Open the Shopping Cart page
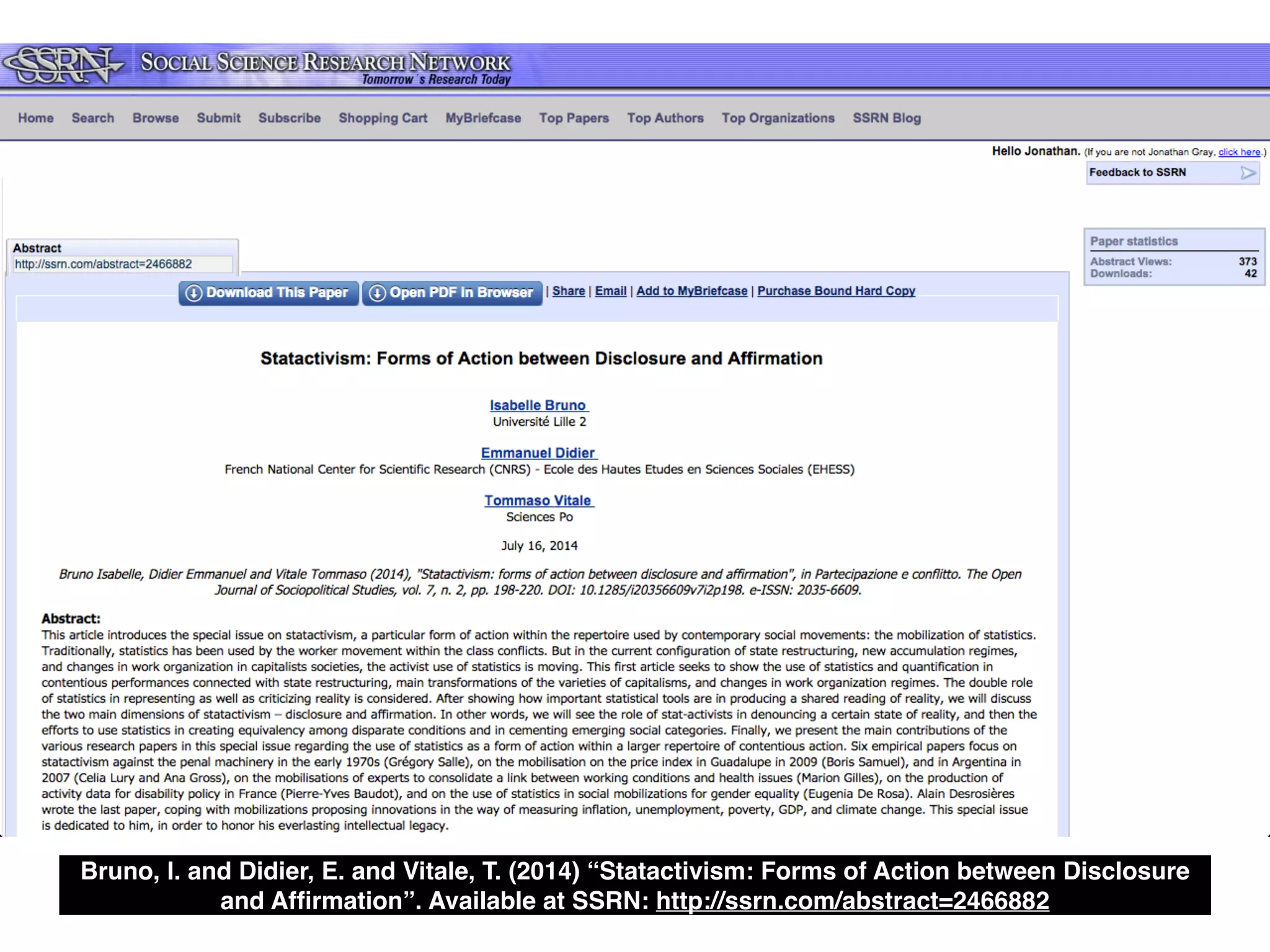The height and width of the screenshot is (952, 1270). (383, 118)
